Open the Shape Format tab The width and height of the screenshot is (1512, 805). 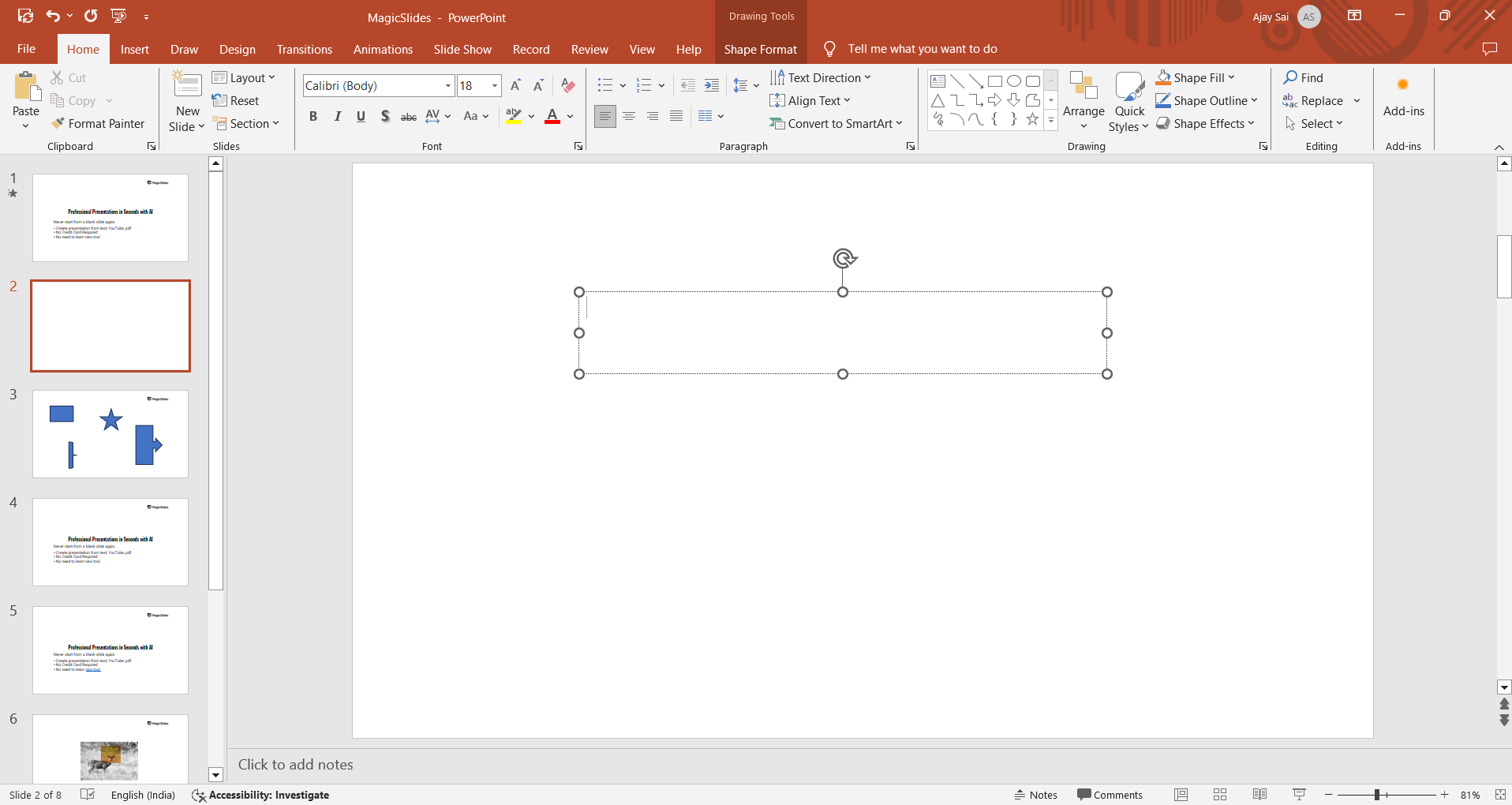pos(760,49)
